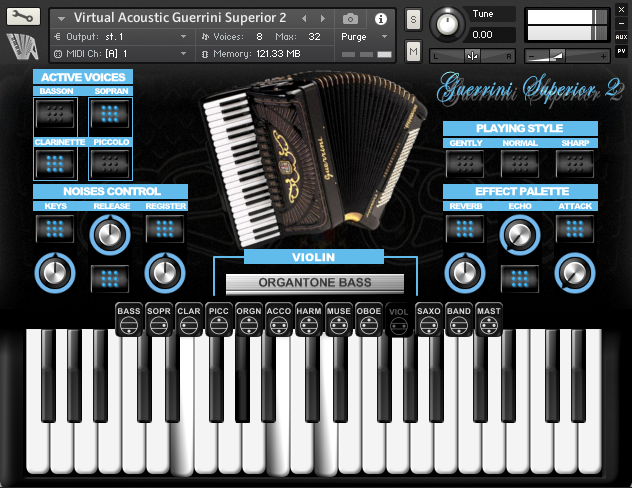This screenshot has height=488, width=632.
Task: Toggle the SOPRAN active voice
Action: pos(110,114)
